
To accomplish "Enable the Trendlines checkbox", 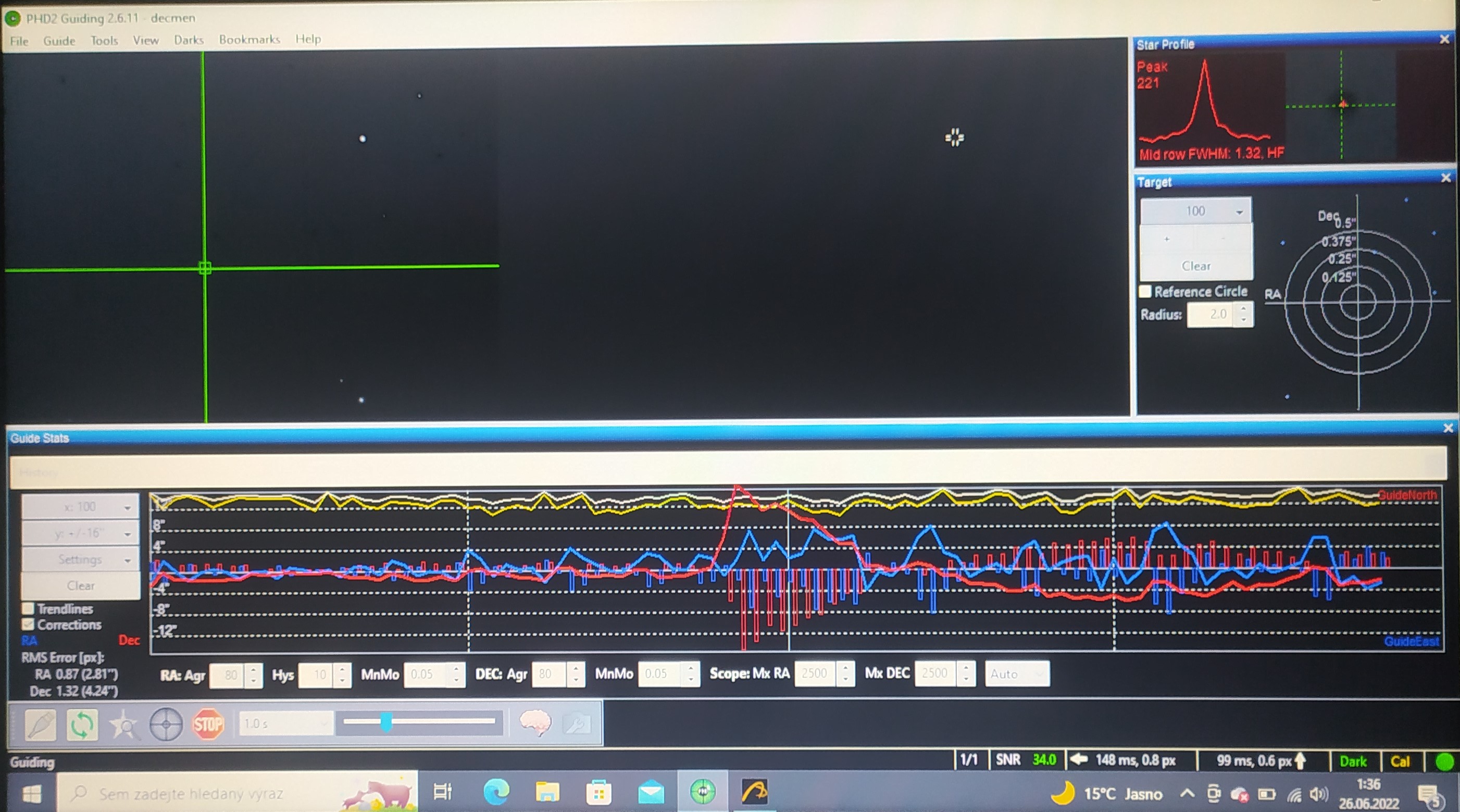I will [28, 608].
